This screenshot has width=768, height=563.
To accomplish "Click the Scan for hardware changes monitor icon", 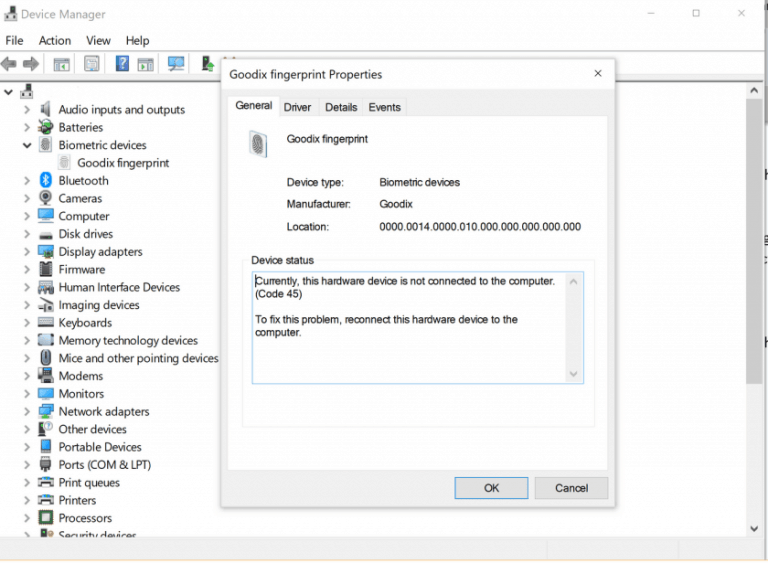I will 176,64.
